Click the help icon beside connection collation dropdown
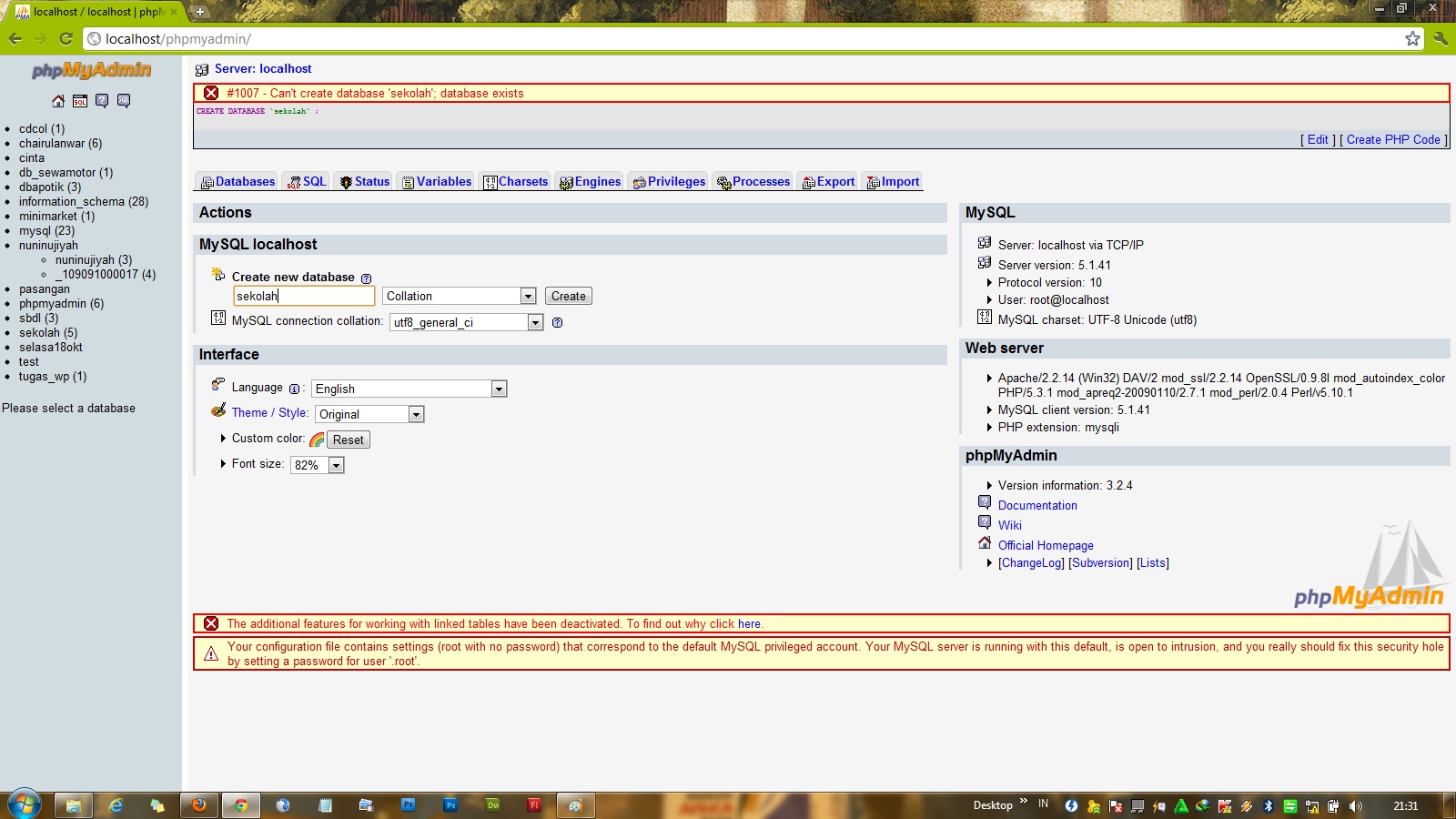This screenshot has height=819, width=1456. pyautogui.click(x=557, y=323)
